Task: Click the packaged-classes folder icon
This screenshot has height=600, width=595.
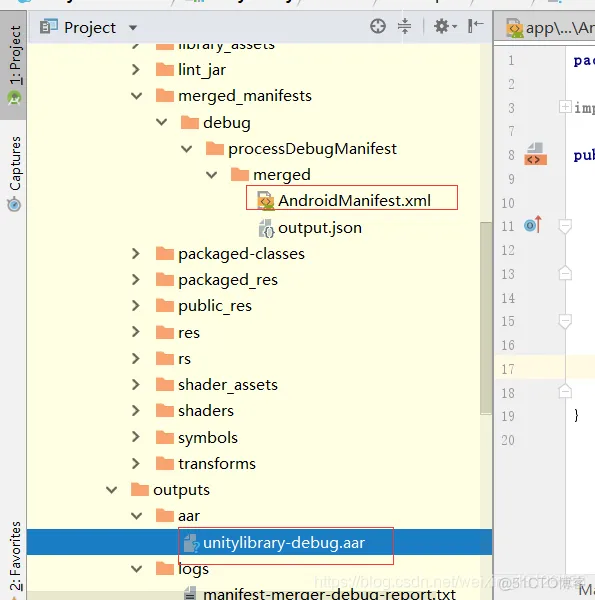Action: pyautogui.click(x=165, y=253)
